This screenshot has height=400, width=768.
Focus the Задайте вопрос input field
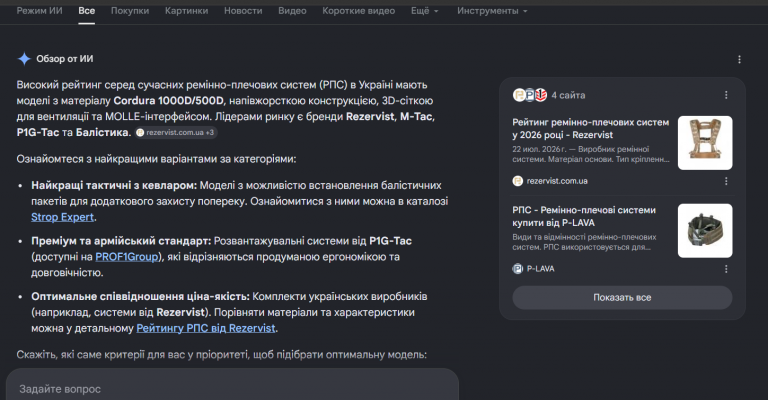pyautogui.click(x=232, y=389)
